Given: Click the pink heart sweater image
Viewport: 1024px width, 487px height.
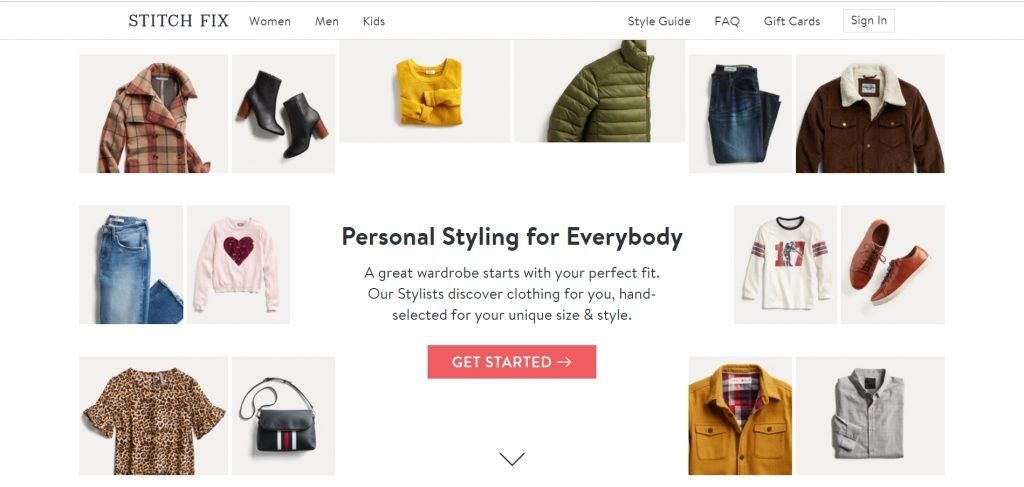Looking at the screenshot, I should pos(238,264).
